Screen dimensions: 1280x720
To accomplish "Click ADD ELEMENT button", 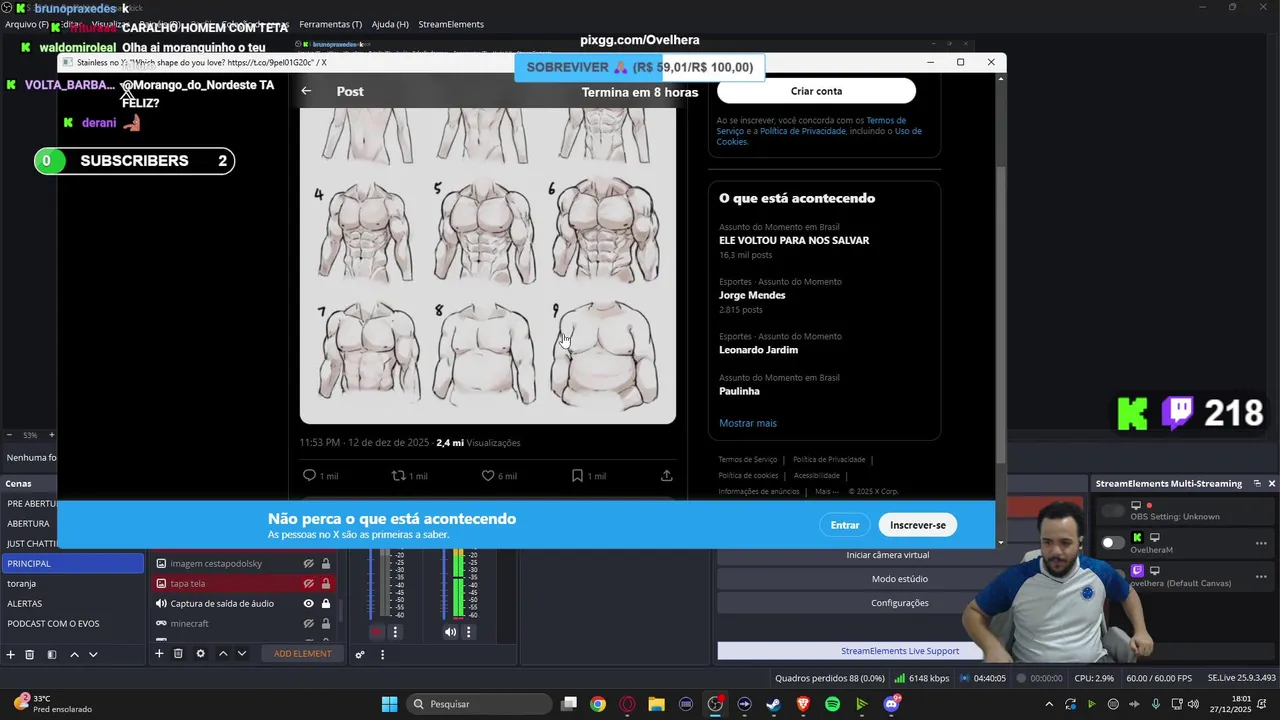I will (x=302, y=654).
